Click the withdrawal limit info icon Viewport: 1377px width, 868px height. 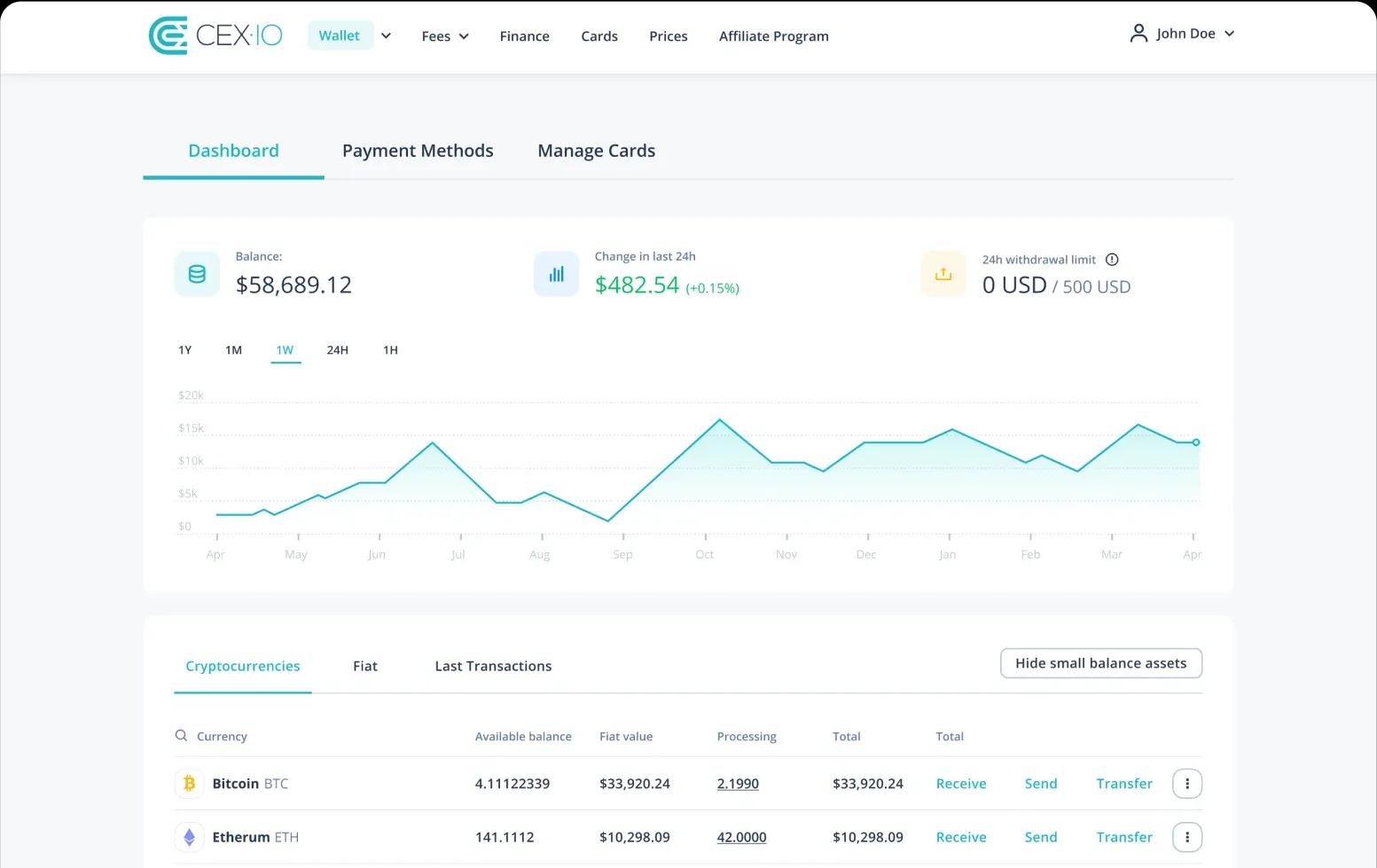pos(1112,260)
